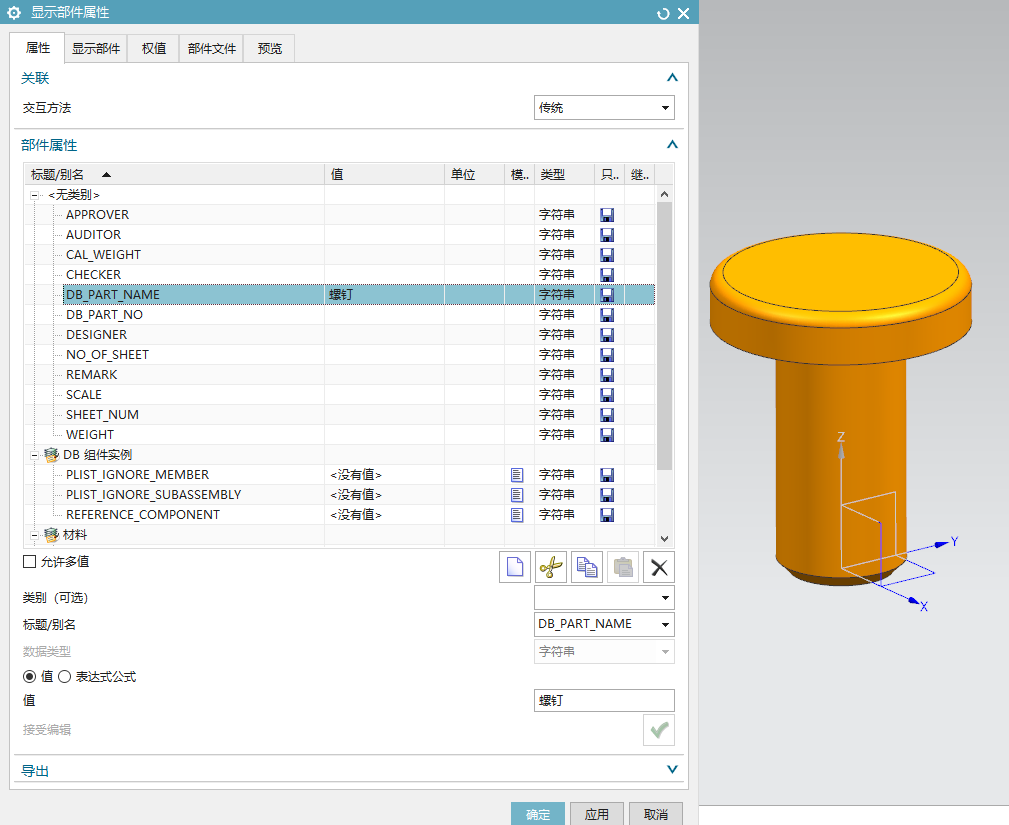Viewport: 1009px width, 825px height.
Task: Click the save icon in the SCALE row
Action: click(607, 394)
